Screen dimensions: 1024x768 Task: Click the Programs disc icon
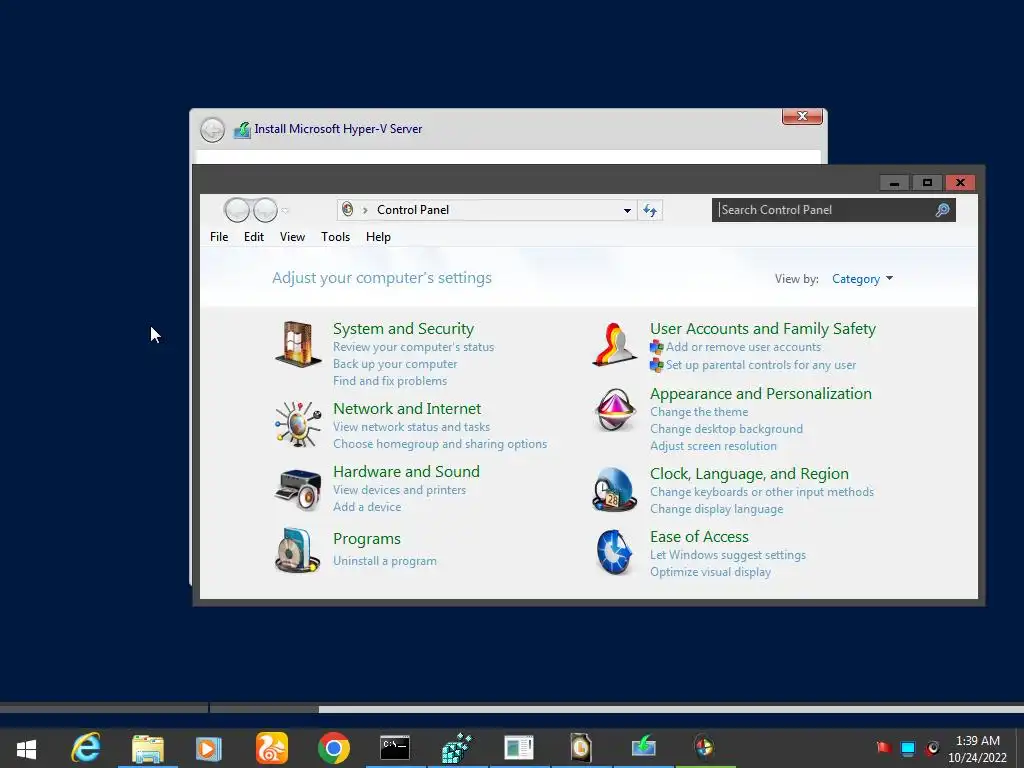coord(298,551)
